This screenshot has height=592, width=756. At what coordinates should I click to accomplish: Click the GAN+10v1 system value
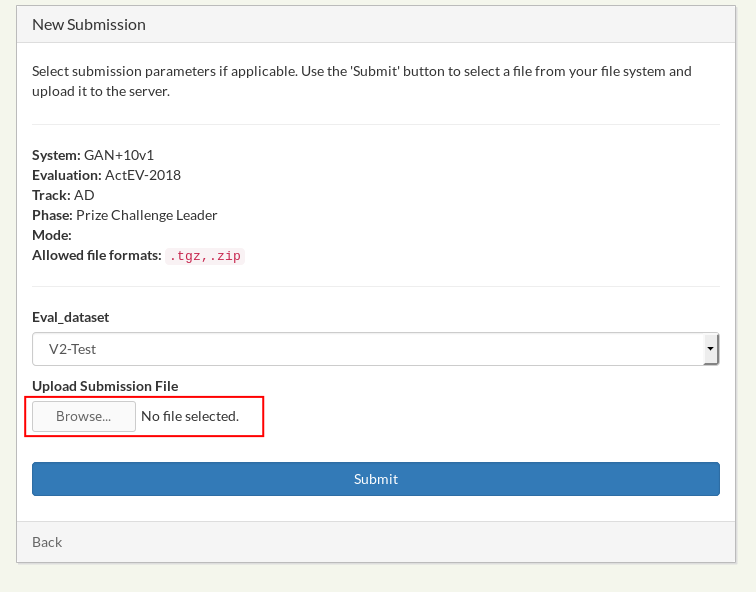[x=119, y=155]
